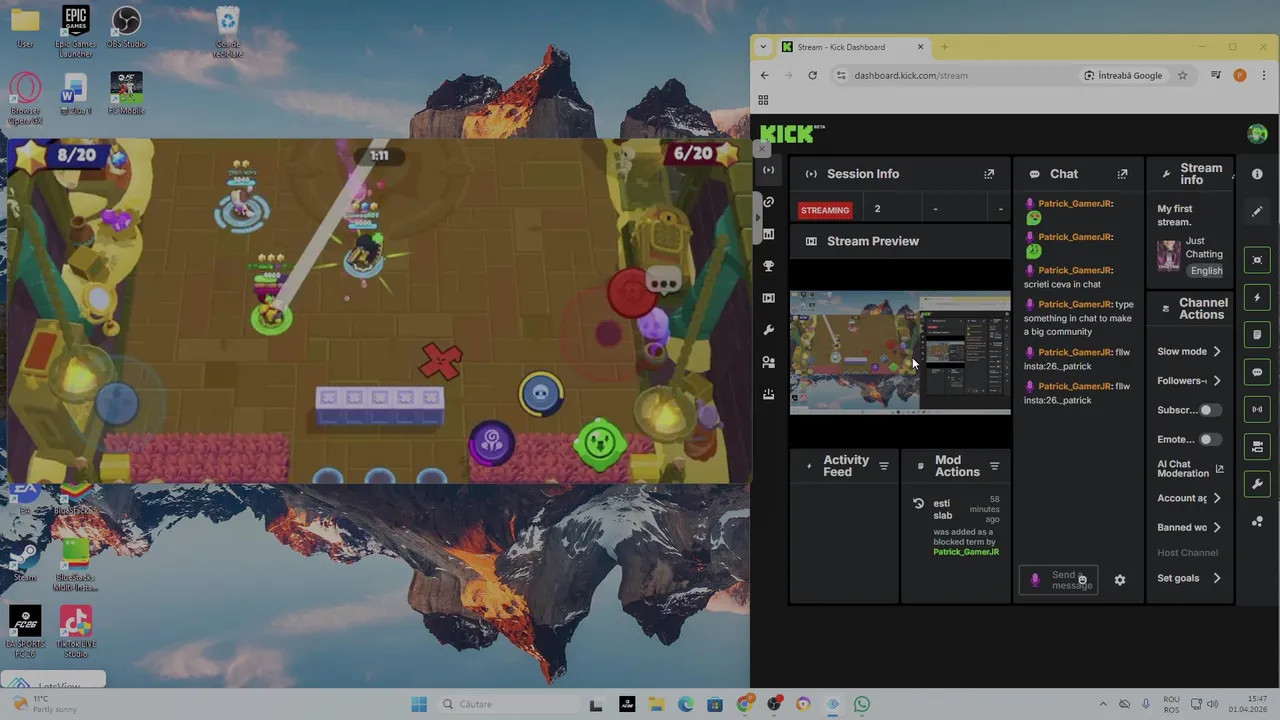Click the Windows Start button
The height and width of the screenshot is (720, 1280).
pos(419,704)
